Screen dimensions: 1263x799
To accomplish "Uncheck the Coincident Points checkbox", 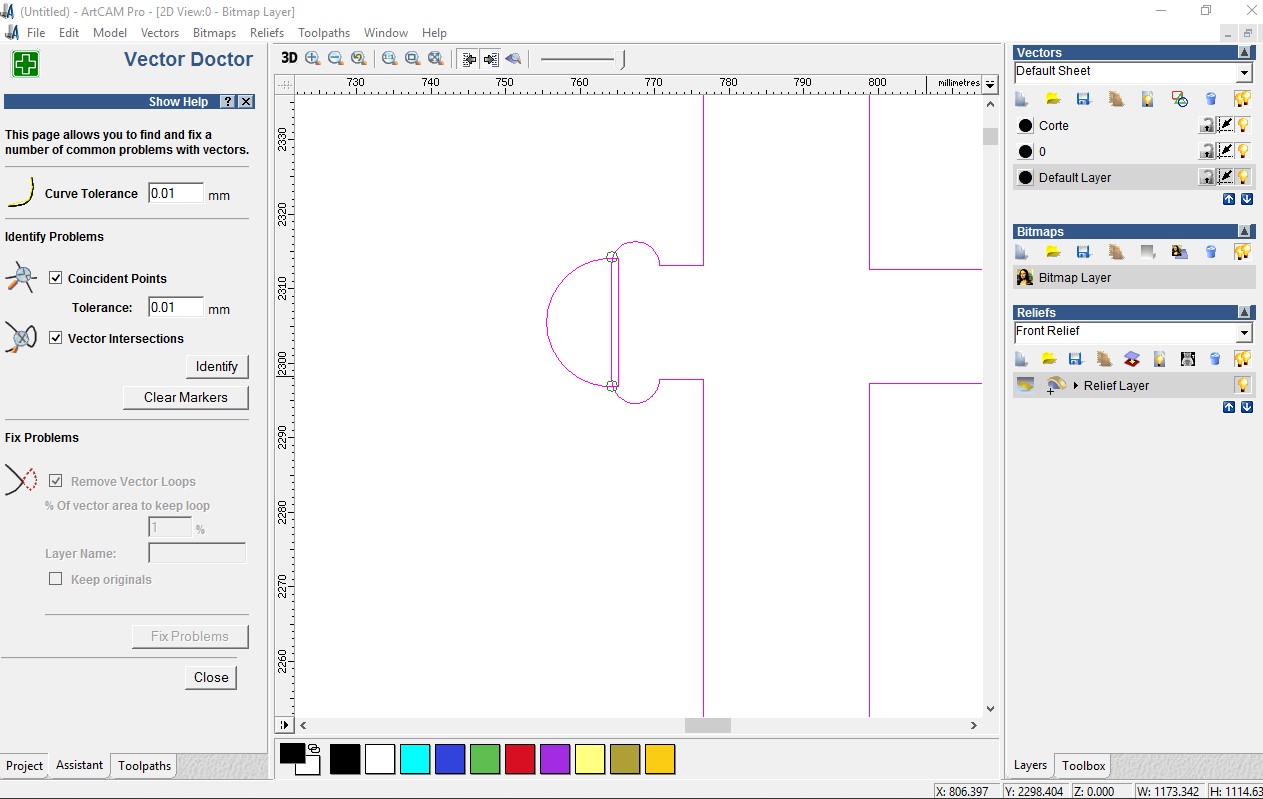I will 56,278.
